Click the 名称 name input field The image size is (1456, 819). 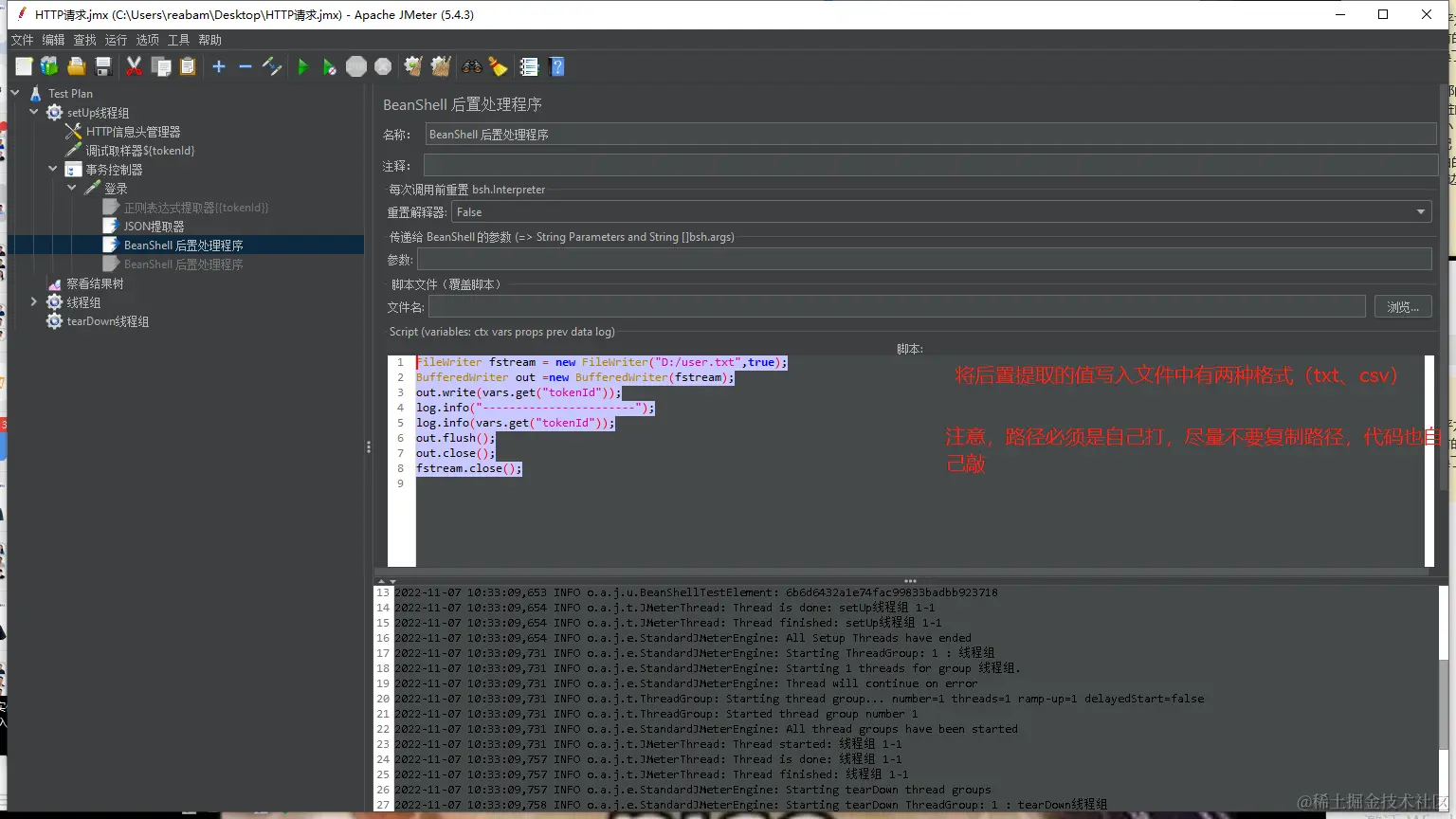[x=931, y=135]
